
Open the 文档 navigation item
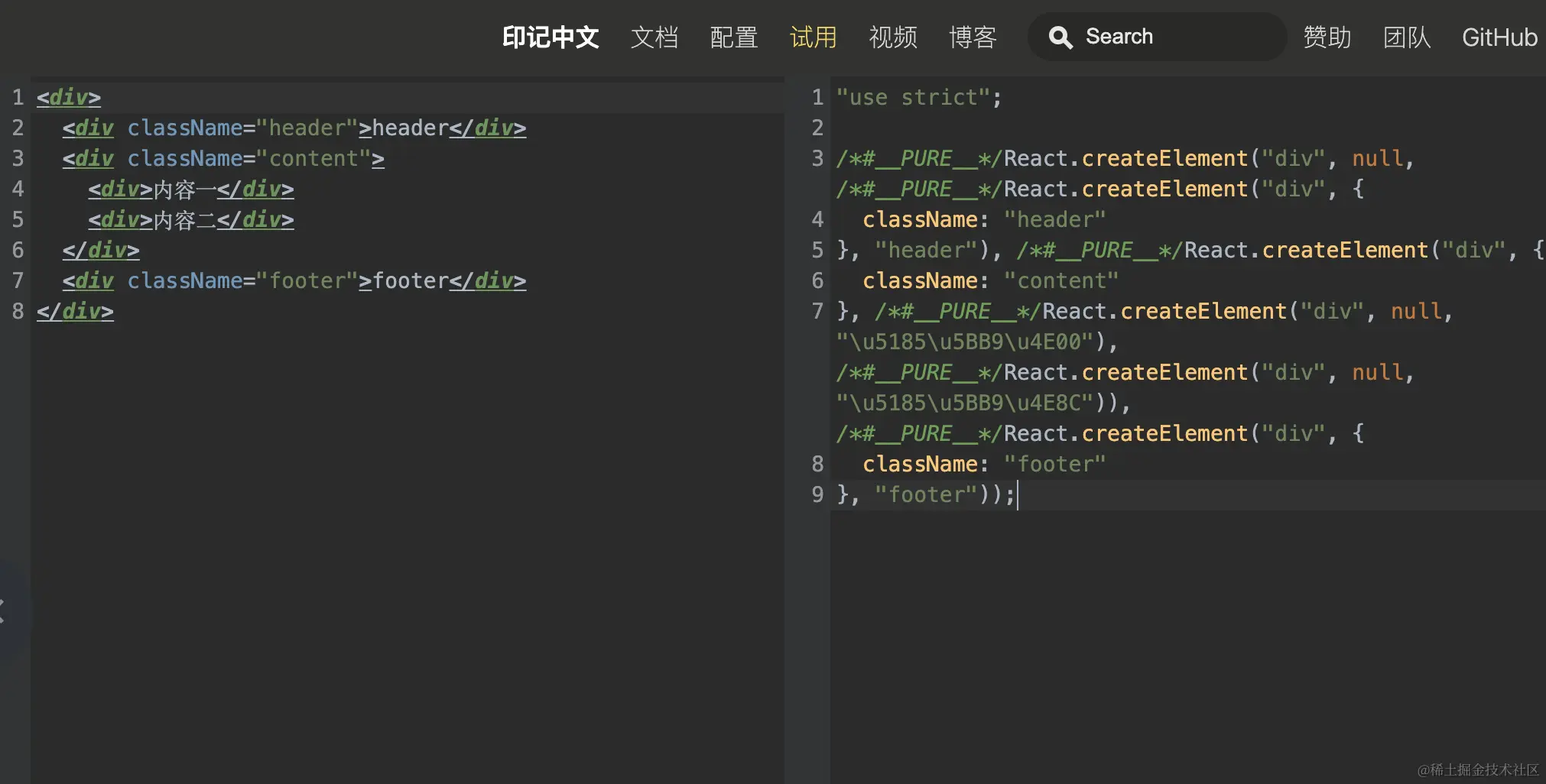[654, 37]
